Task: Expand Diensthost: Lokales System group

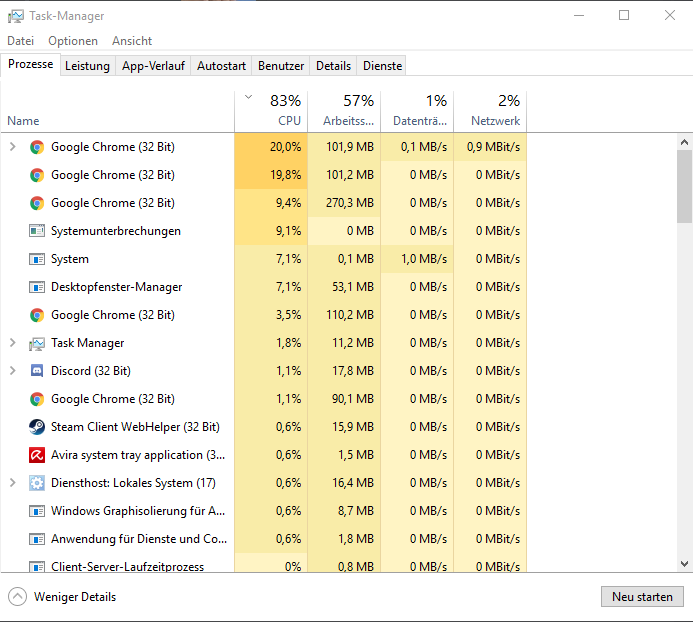Action: [12, 483]
